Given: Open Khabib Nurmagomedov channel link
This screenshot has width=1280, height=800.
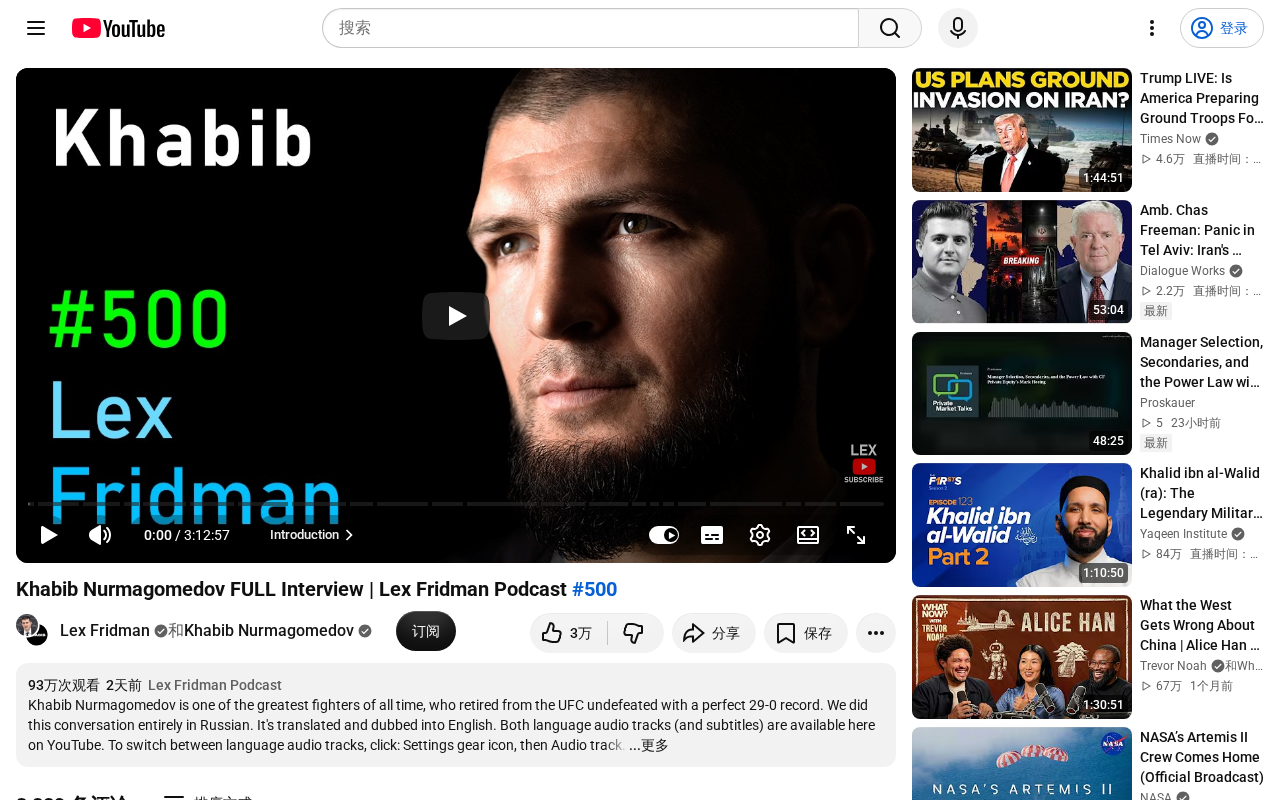Looking at the screenshot, I should point(269,631).
